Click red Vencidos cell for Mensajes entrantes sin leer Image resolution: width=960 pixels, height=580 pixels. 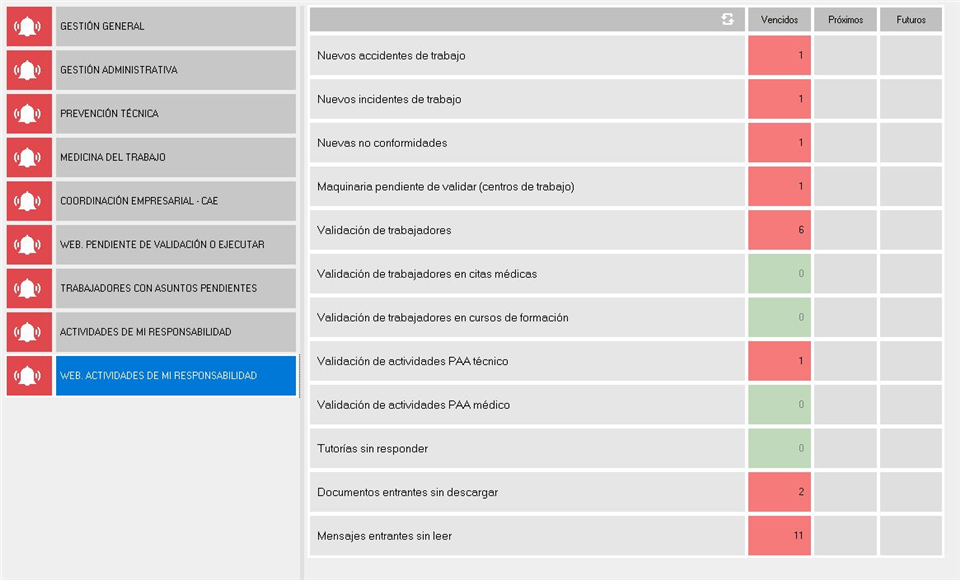[779, 536]
